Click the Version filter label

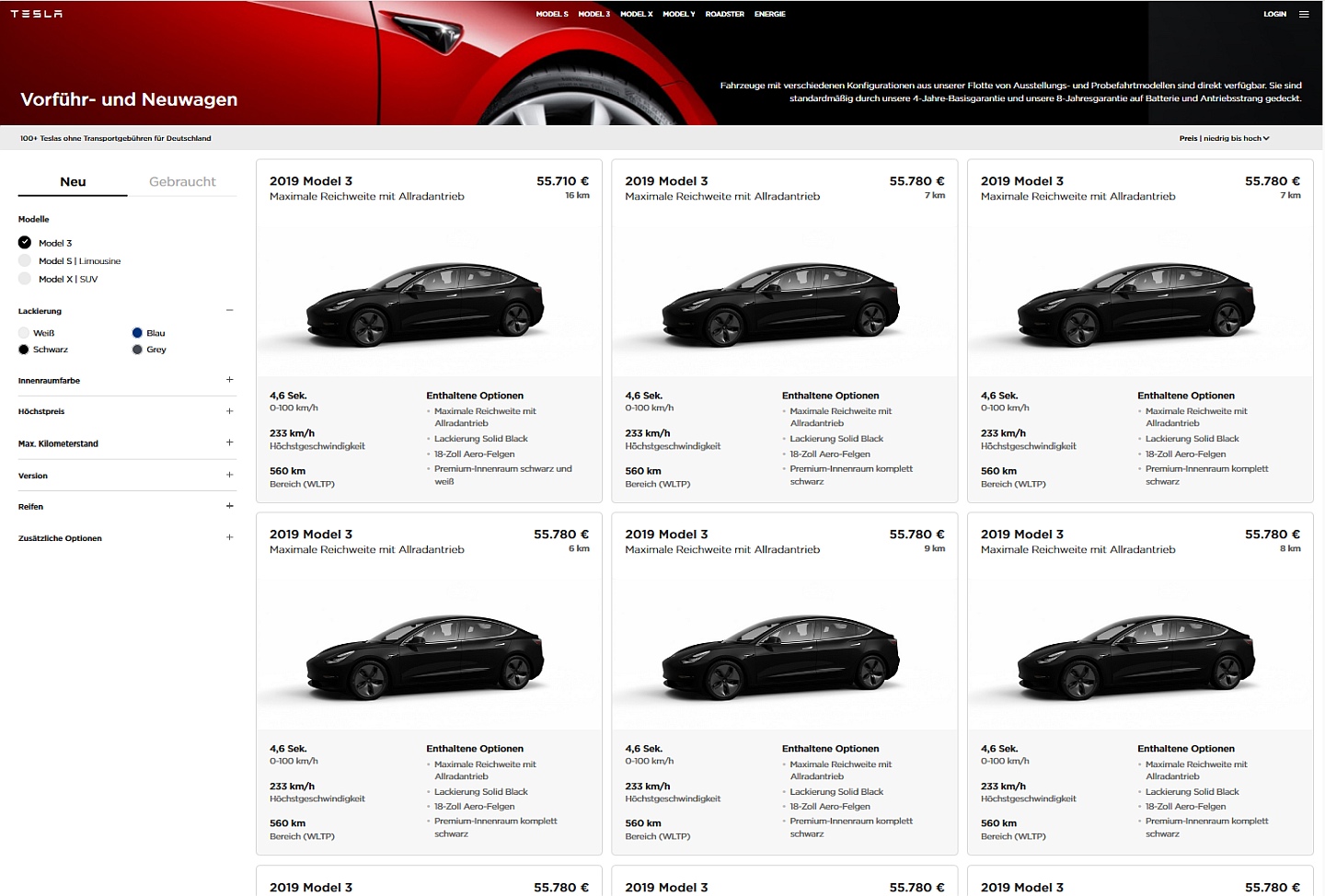coord(33,476)
